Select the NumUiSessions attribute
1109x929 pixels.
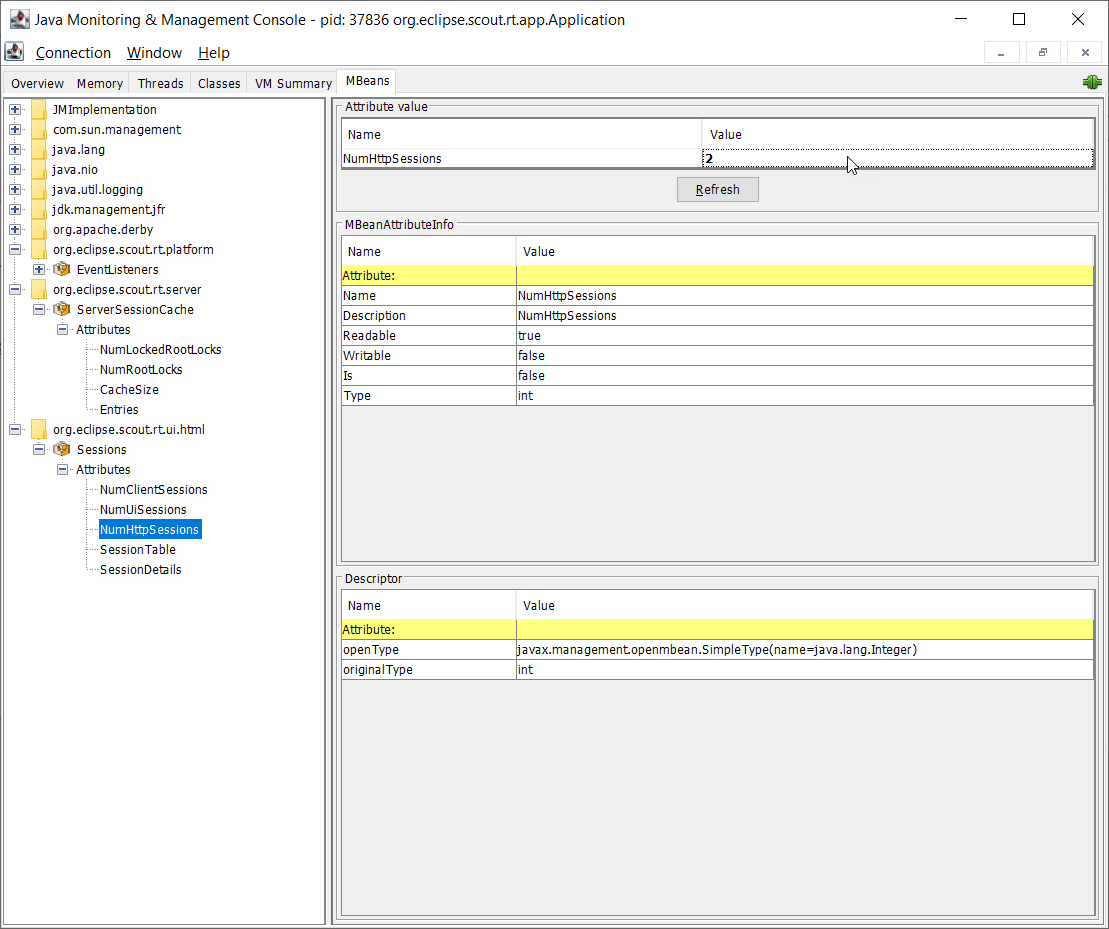tap(143, 510)
